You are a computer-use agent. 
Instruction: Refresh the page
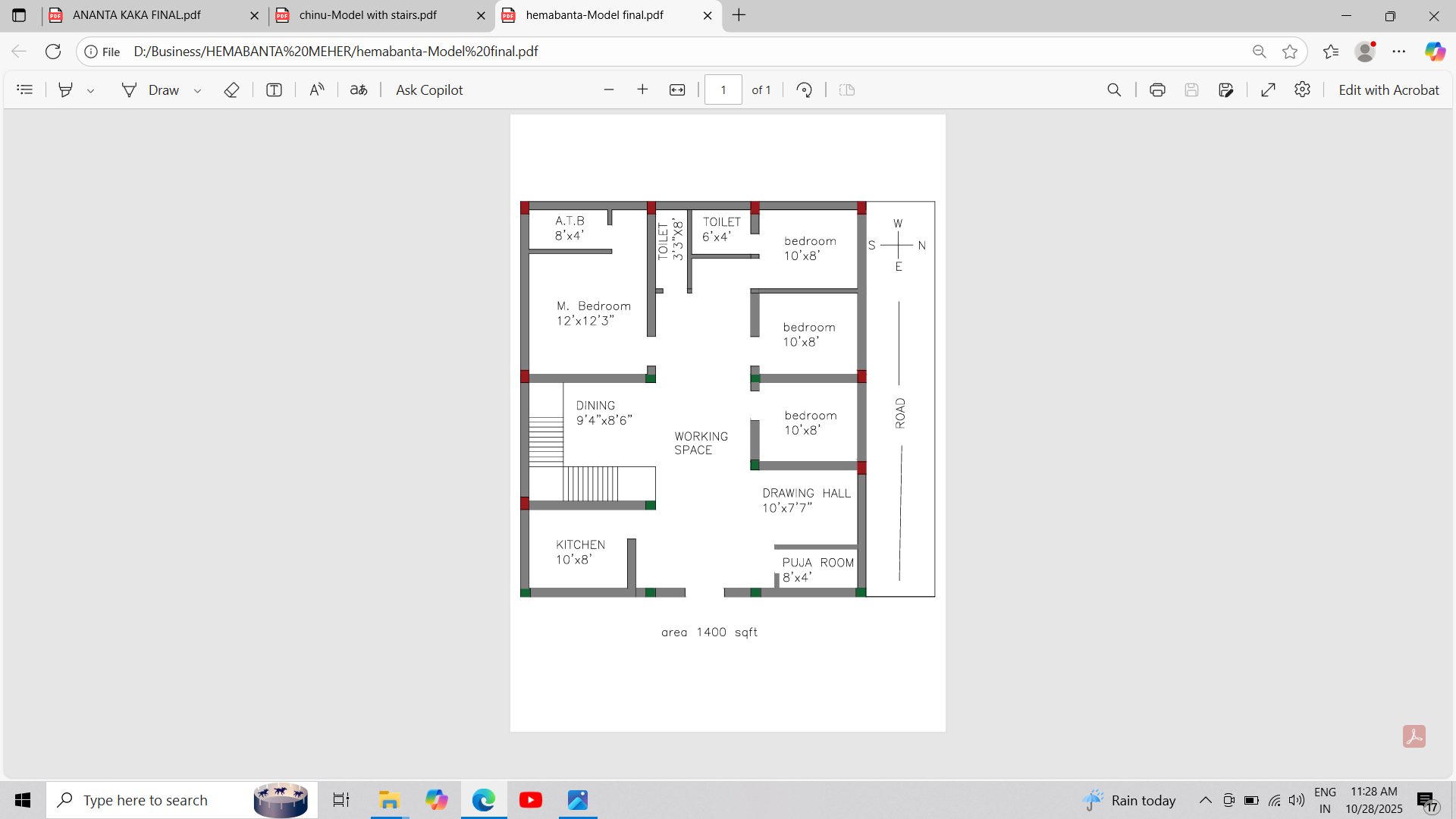53,52
